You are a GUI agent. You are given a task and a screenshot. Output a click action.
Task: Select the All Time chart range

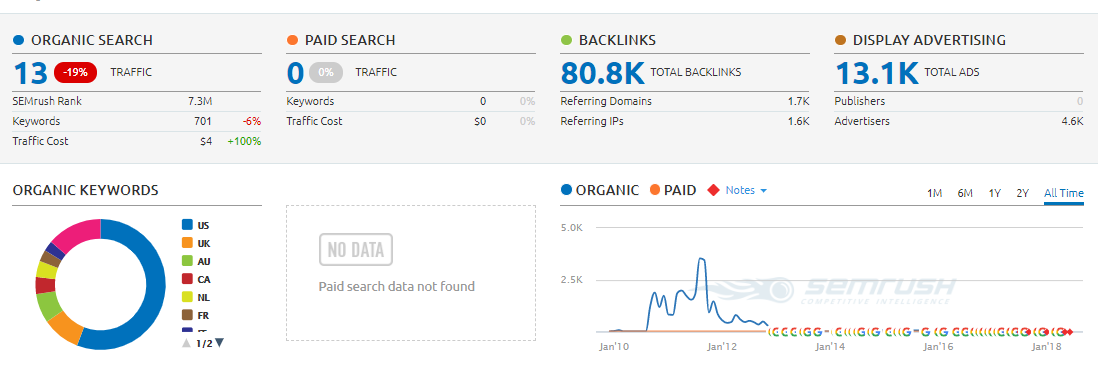click(x=1064, y=193)
